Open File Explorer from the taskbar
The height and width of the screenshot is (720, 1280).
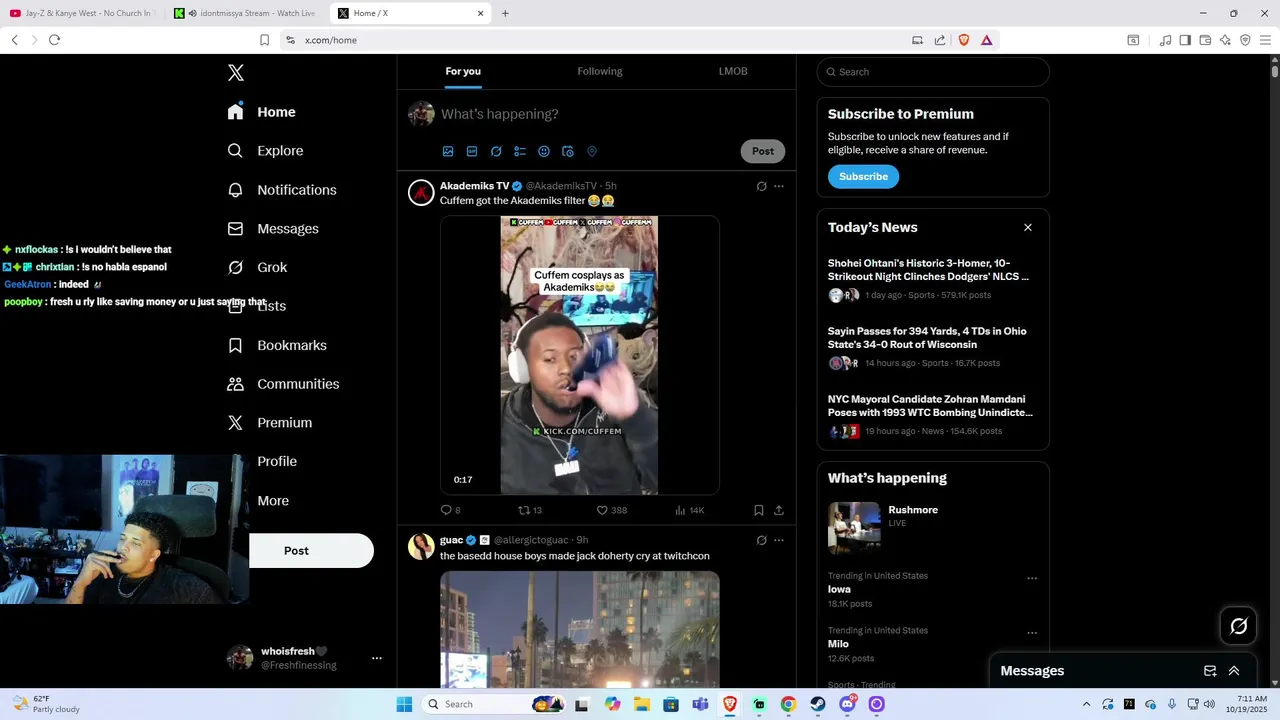tap(641, 704)
